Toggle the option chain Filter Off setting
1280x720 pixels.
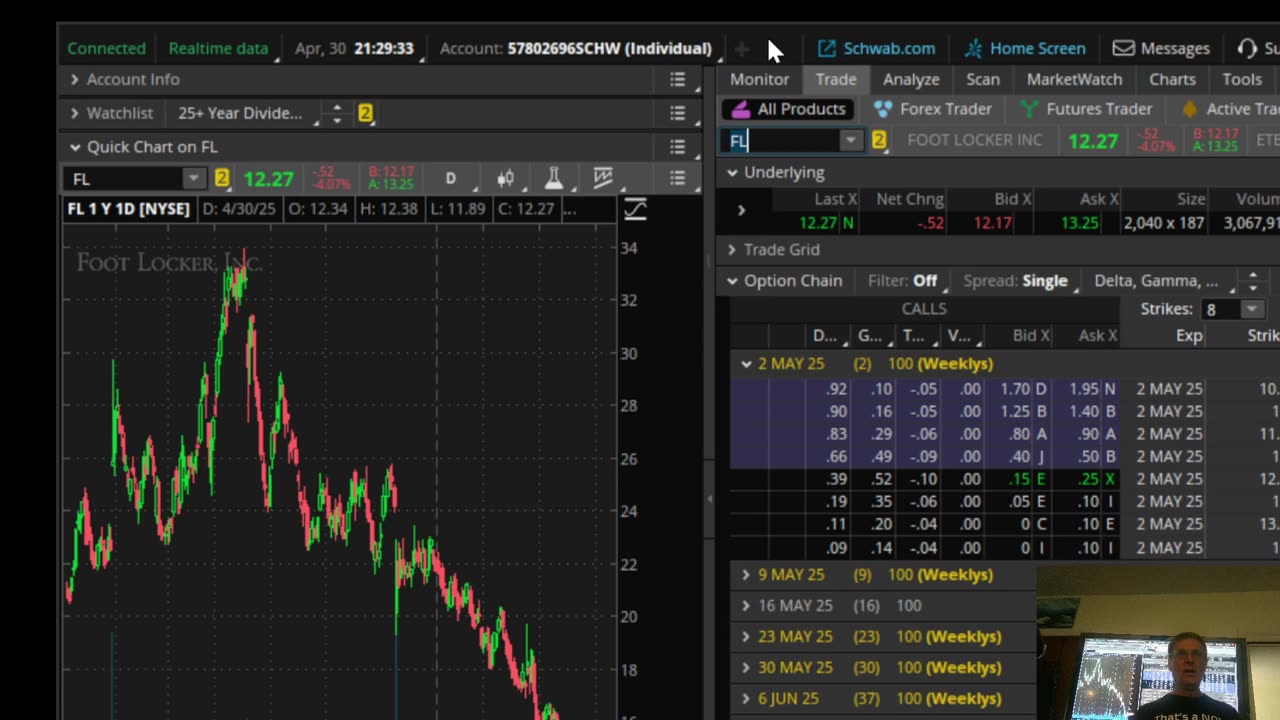point(903,281)
